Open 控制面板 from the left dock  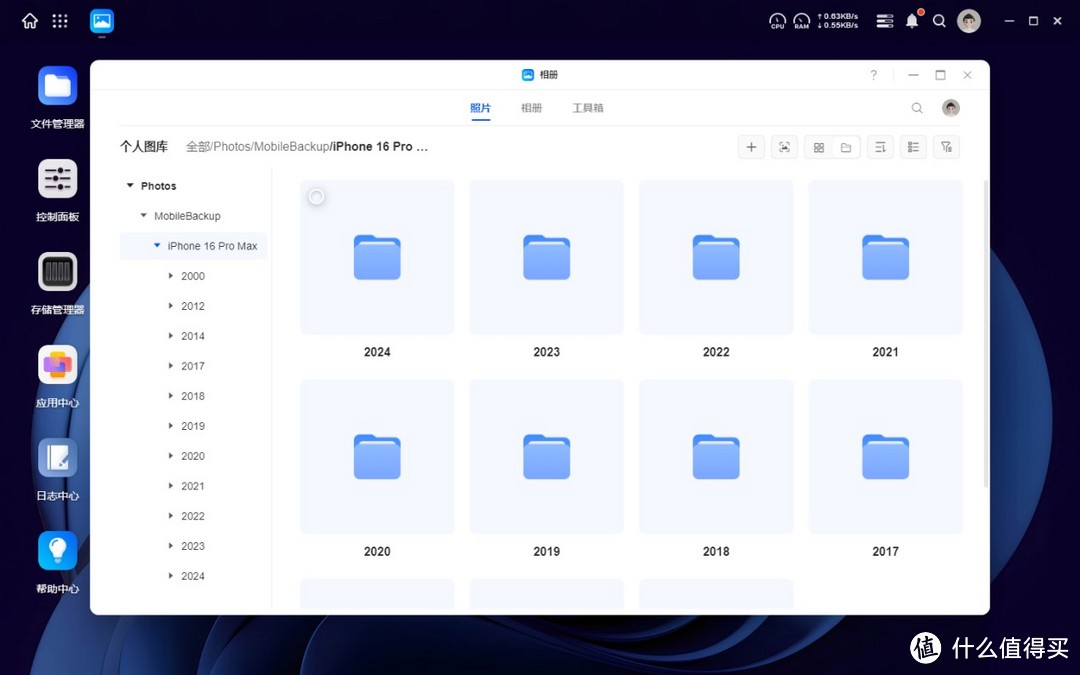click(x=57, y=178)
